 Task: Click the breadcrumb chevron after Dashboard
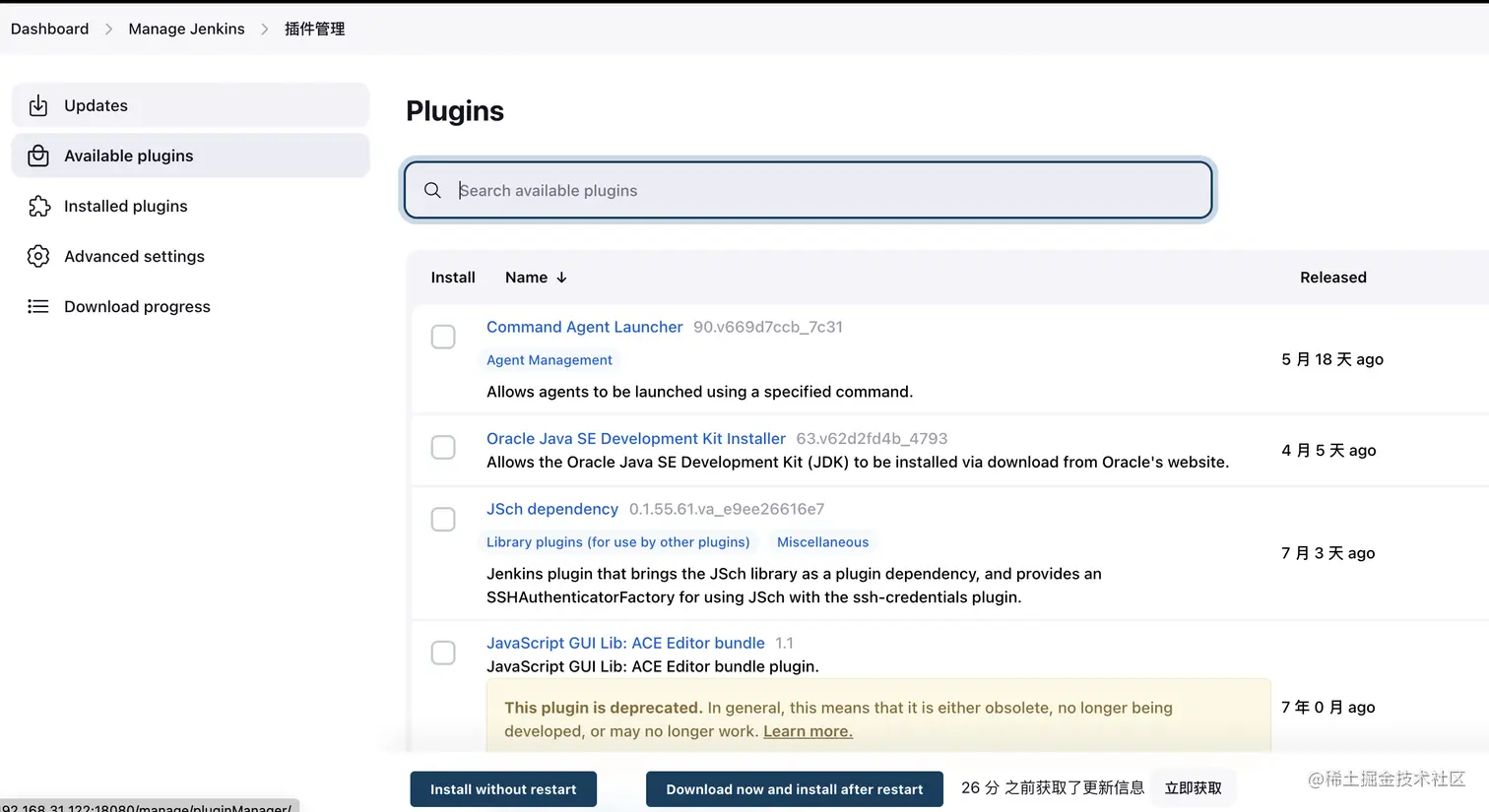click(x=108, y=29)
